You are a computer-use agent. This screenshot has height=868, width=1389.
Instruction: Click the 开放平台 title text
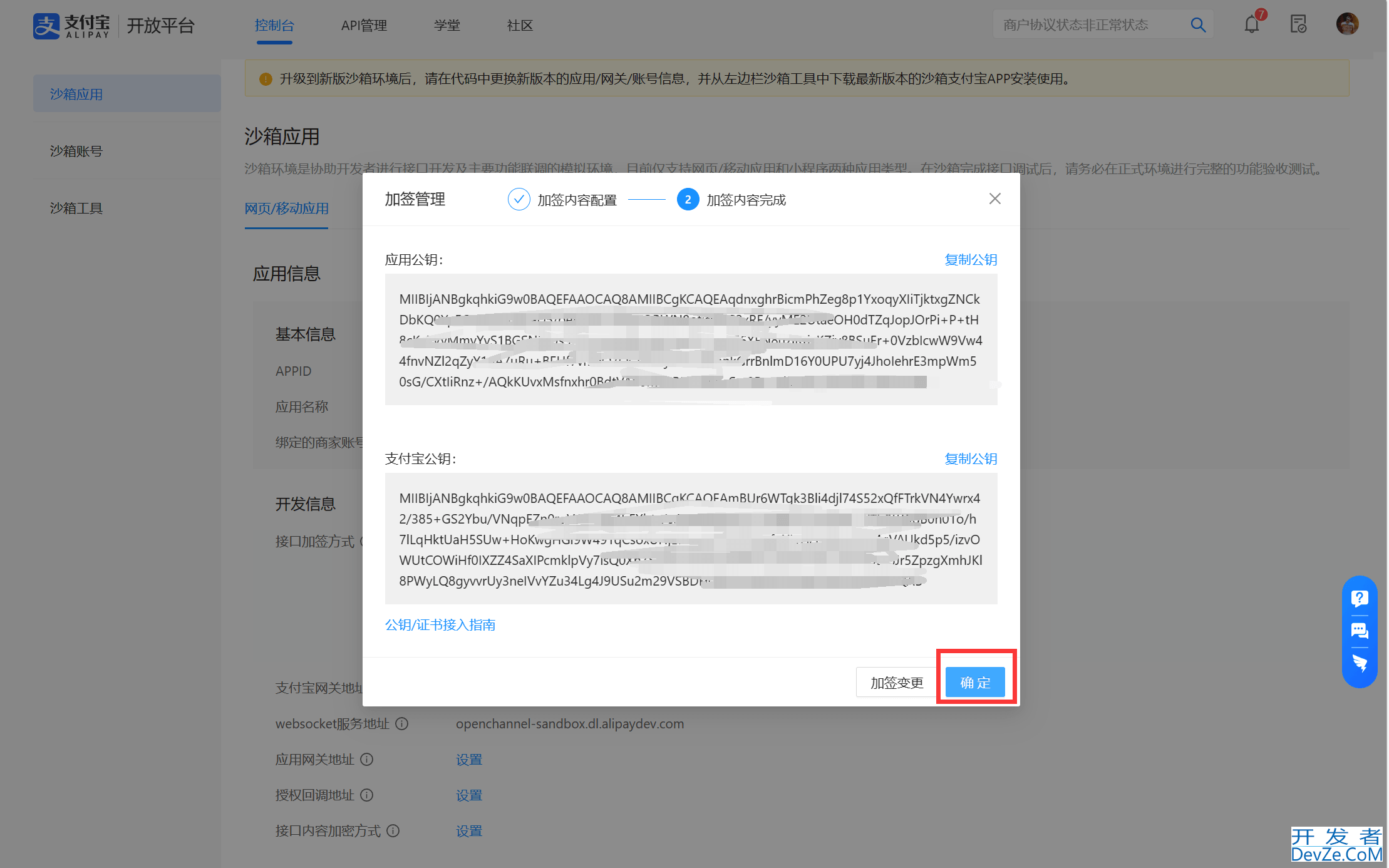coord(161,26)
